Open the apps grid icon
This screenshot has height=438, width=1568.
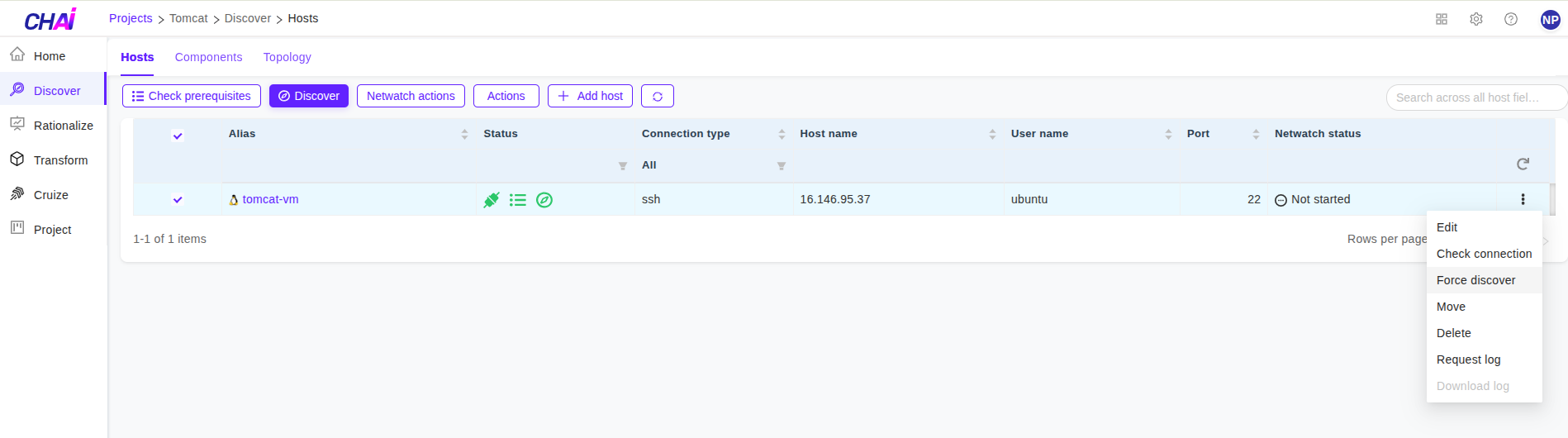[x=1442, y=19]
